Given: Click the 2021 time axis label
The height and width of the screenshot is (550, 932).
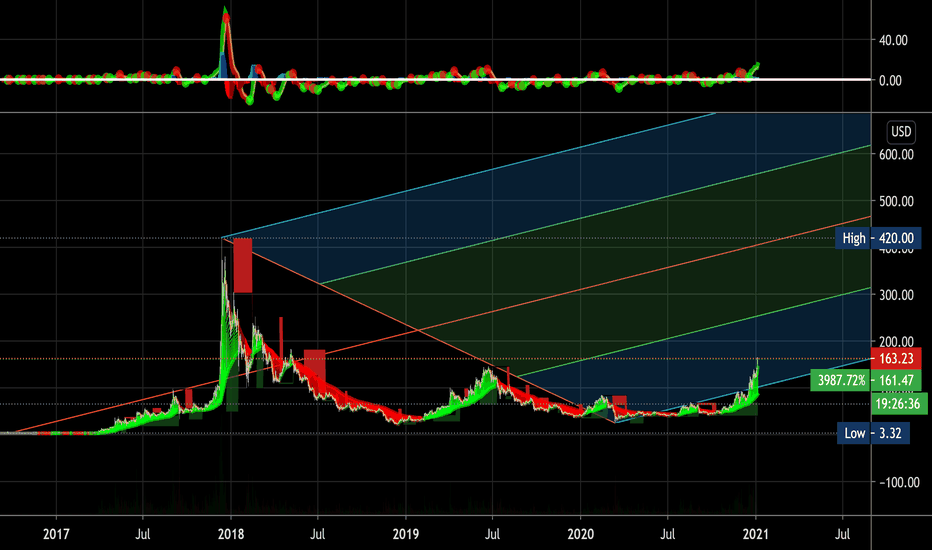Looking at the screenshot, I should [755, 534].
